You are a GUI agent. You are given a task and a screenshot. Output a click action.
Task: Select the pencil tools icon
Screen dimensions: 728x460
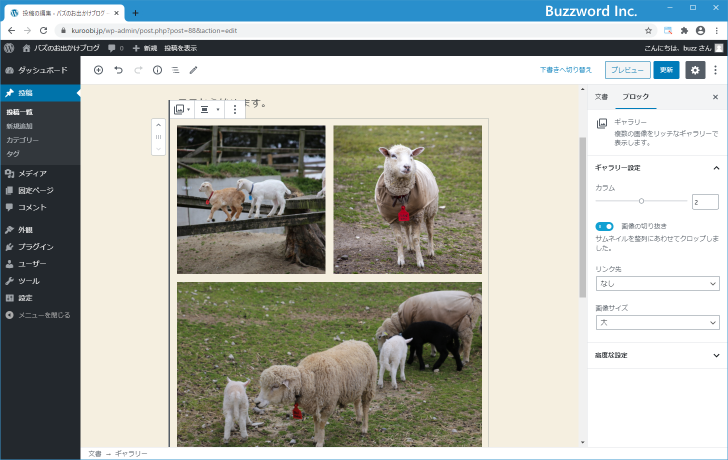click(194, 70)
